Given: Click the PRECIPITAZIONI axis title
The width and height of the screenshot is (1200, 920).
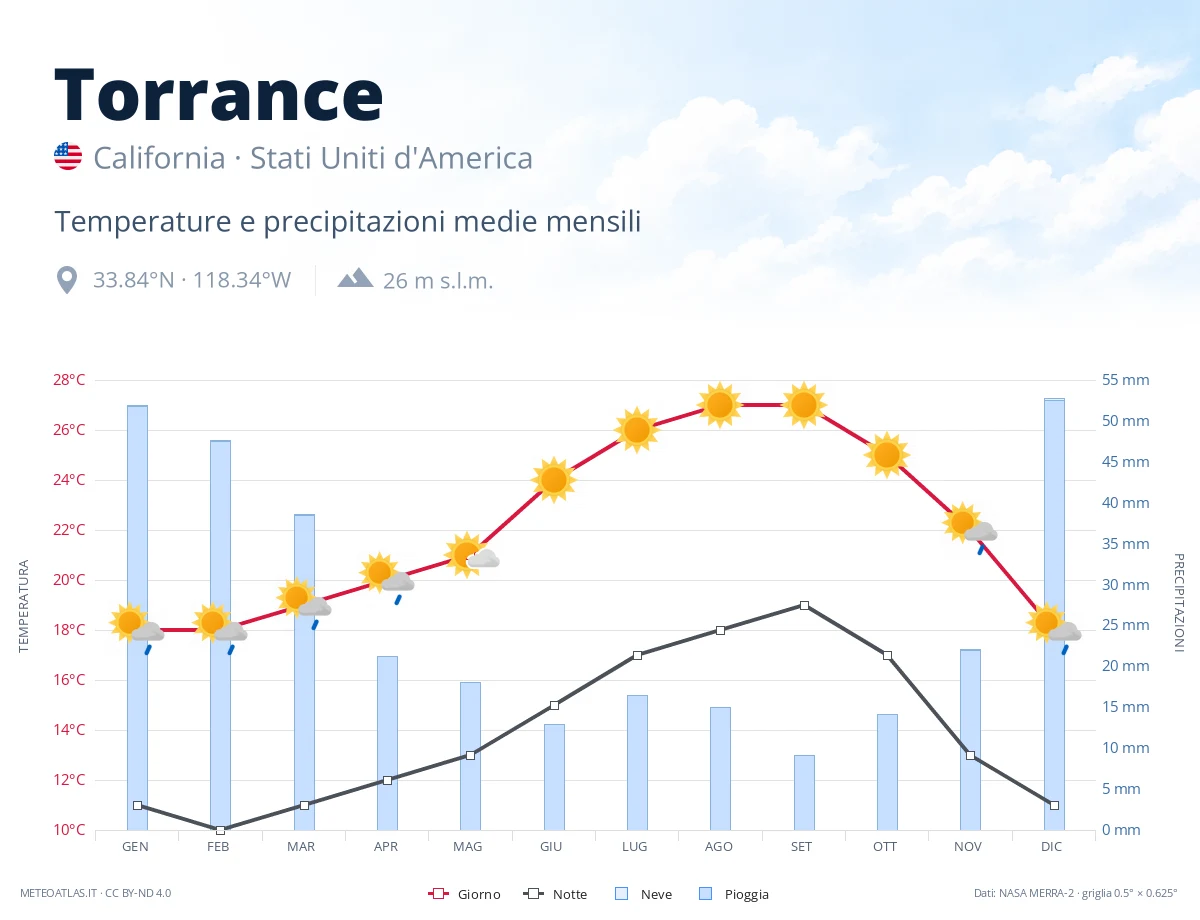Looking at the screenshot, I should coord(1178,603).
